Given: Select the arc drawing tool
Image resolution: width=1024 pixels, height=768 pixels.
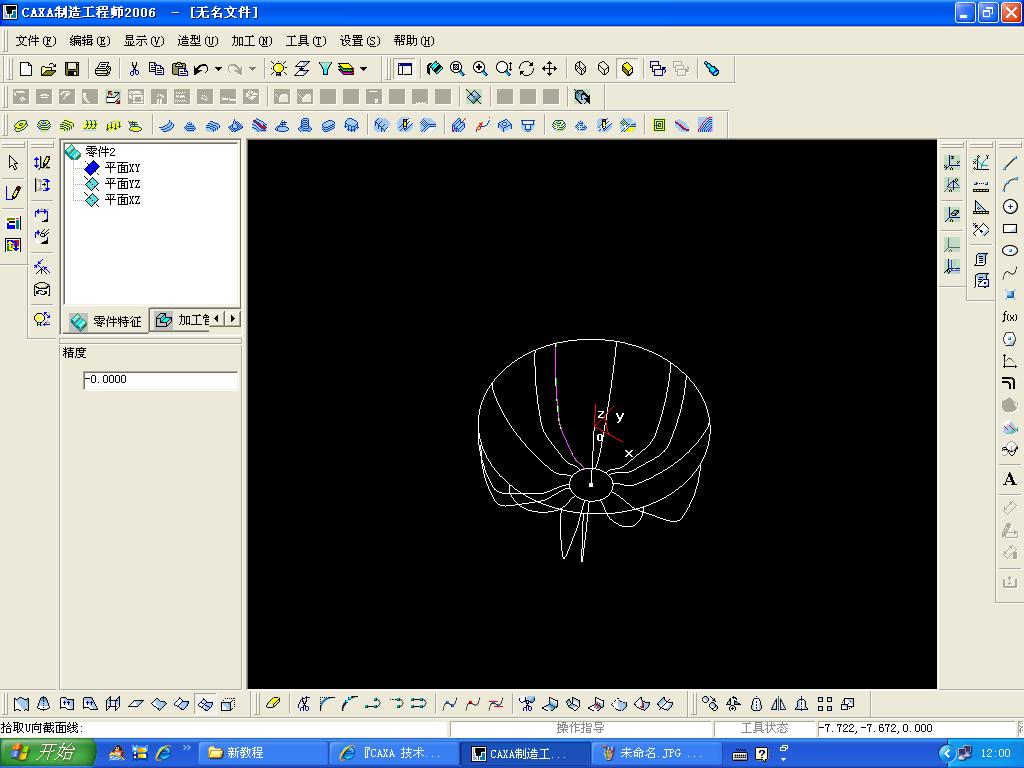Looking at the screenshot, I should pyautogui.click(x=1010, y=185).
